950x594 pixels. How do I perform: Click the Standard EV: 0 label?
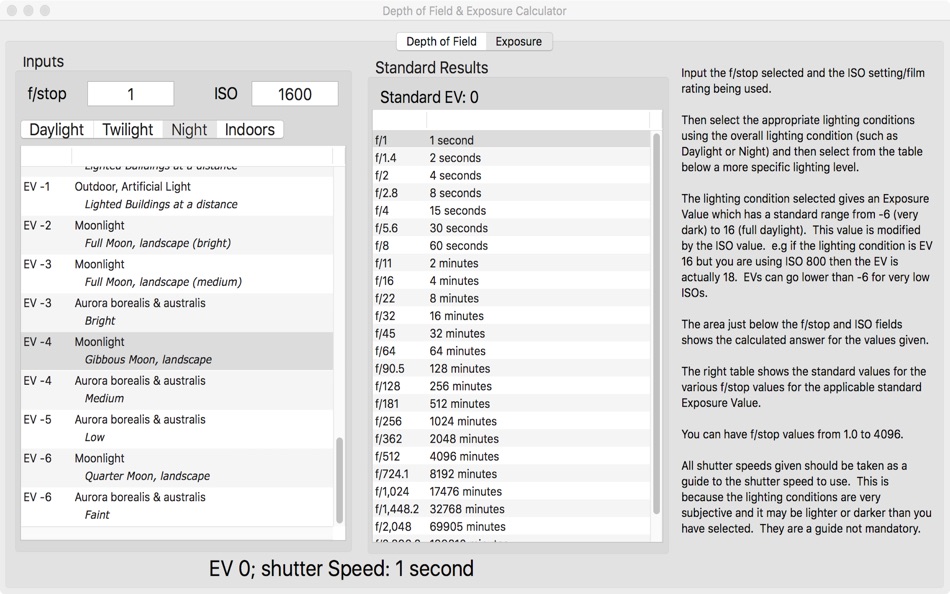point(429,97)
